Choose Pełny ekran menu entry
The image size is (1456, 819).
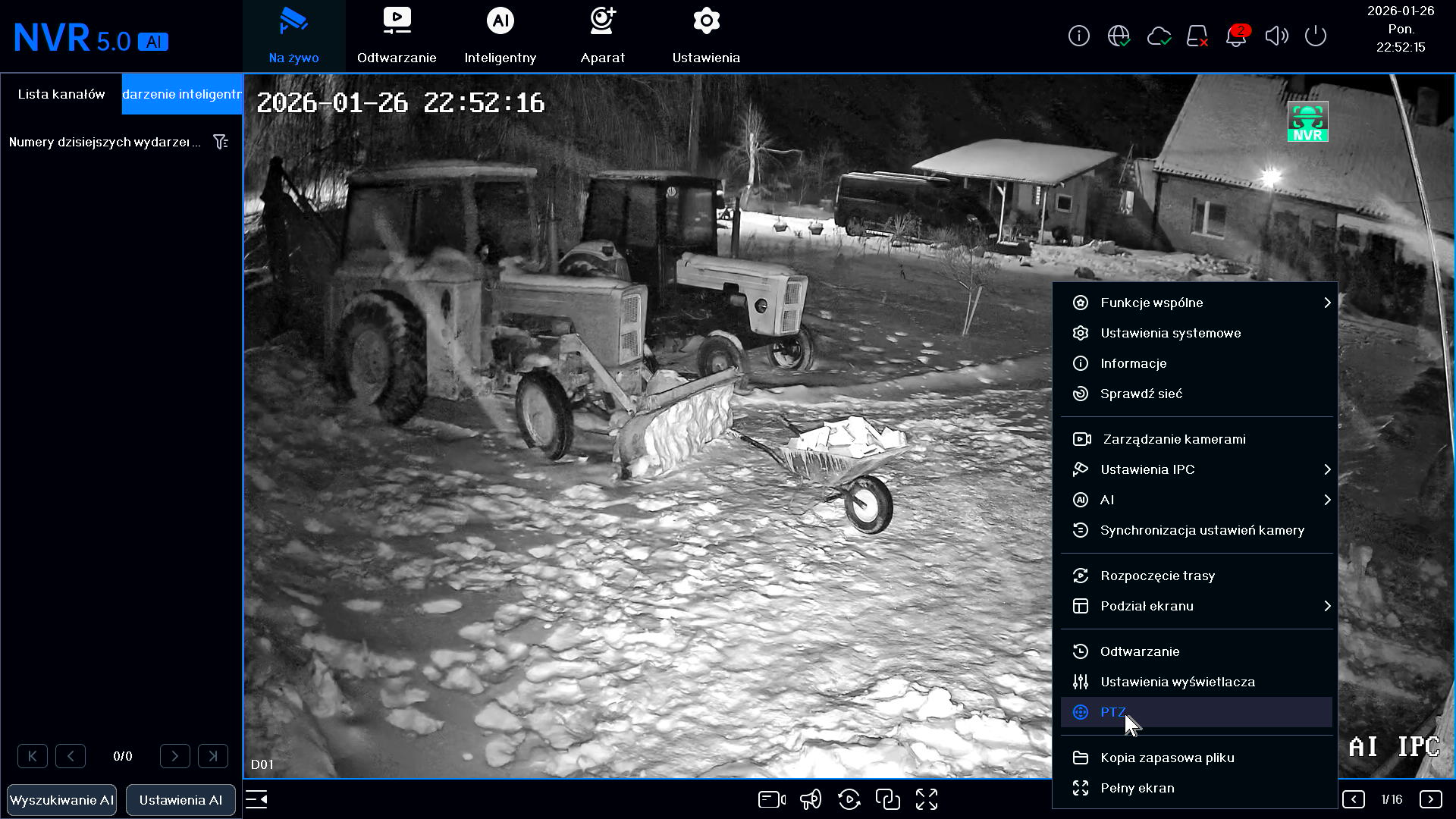point(1197,788)
